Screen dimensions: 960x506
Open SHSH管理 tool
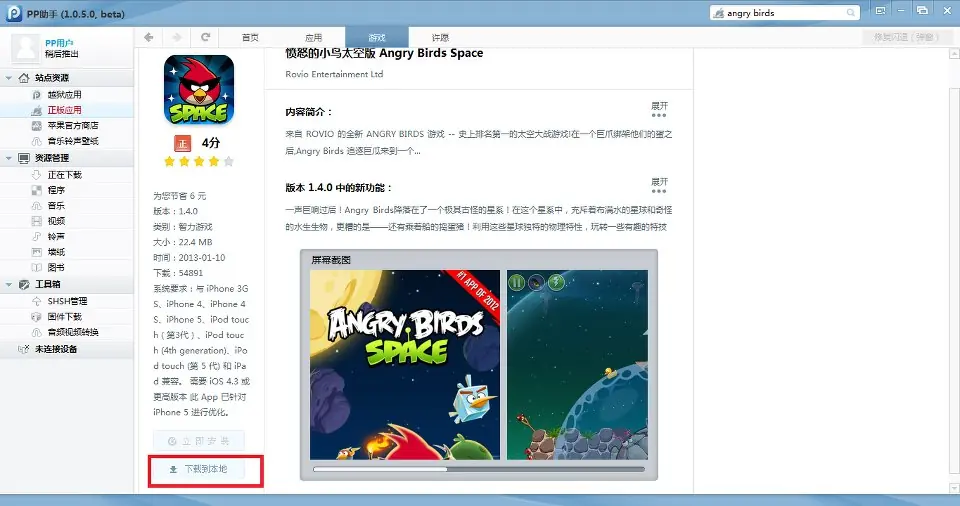coord(67,301)
